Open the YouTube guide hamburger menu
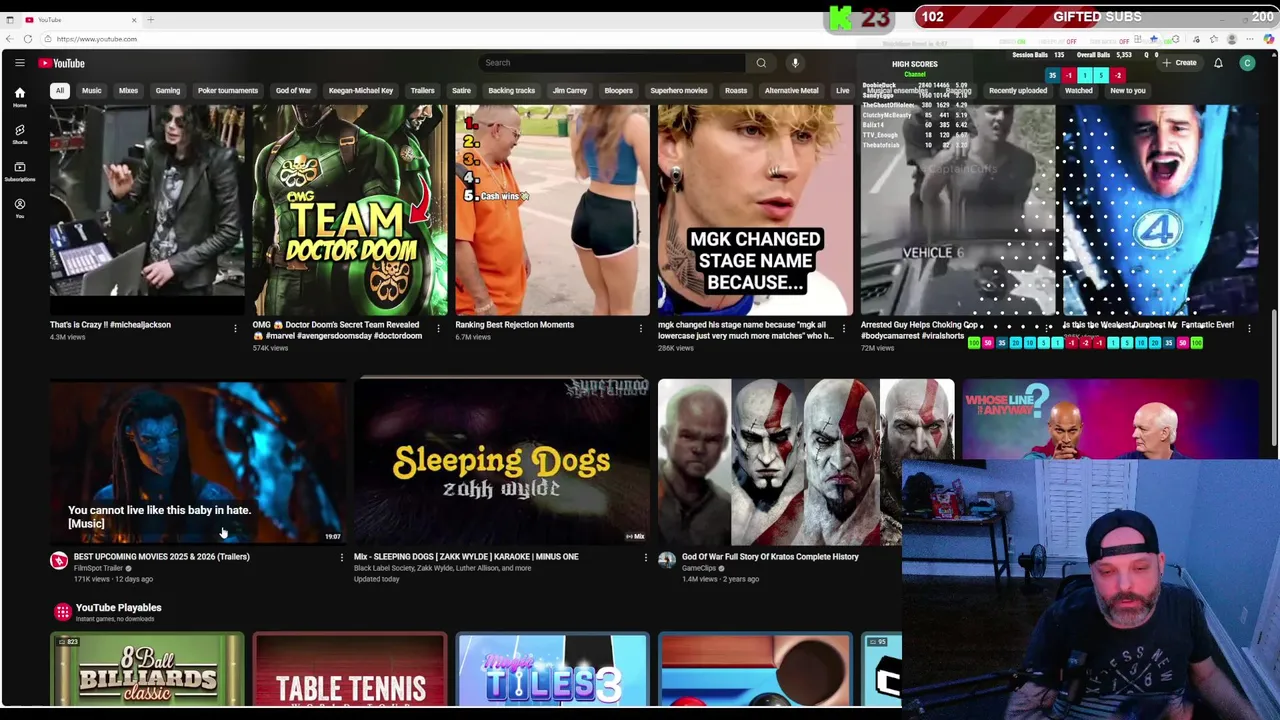This screenshot has height=720, width=1280. [x=19, y=63]
